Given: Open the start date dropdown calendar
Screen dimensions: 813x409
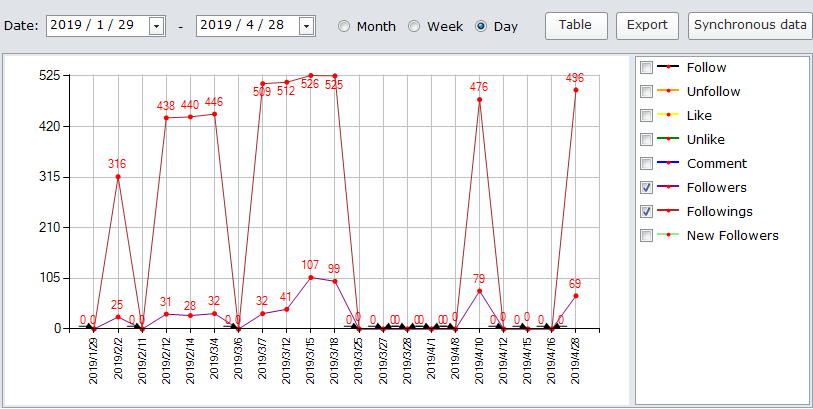Looking at the screenshot, I should [x=155, y=26].
